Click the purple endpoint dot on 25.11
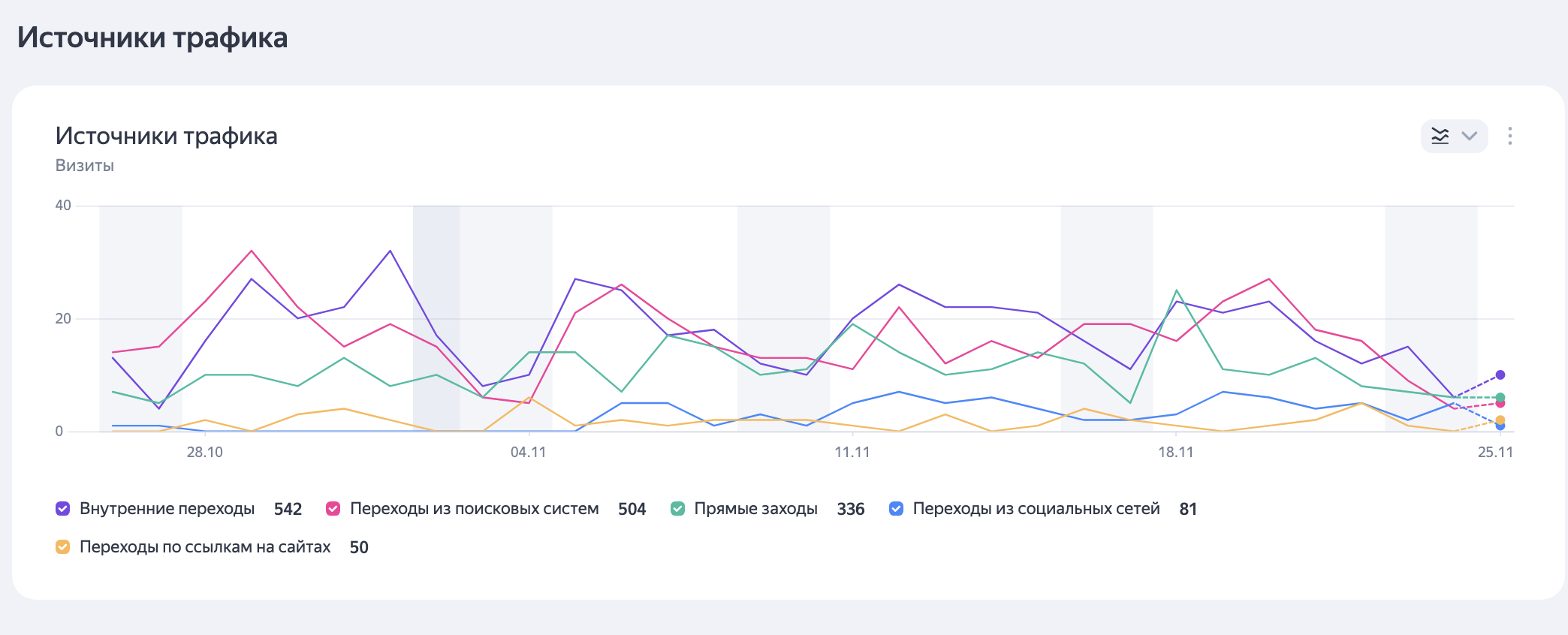The image size is (1568, 635). 1500,375
